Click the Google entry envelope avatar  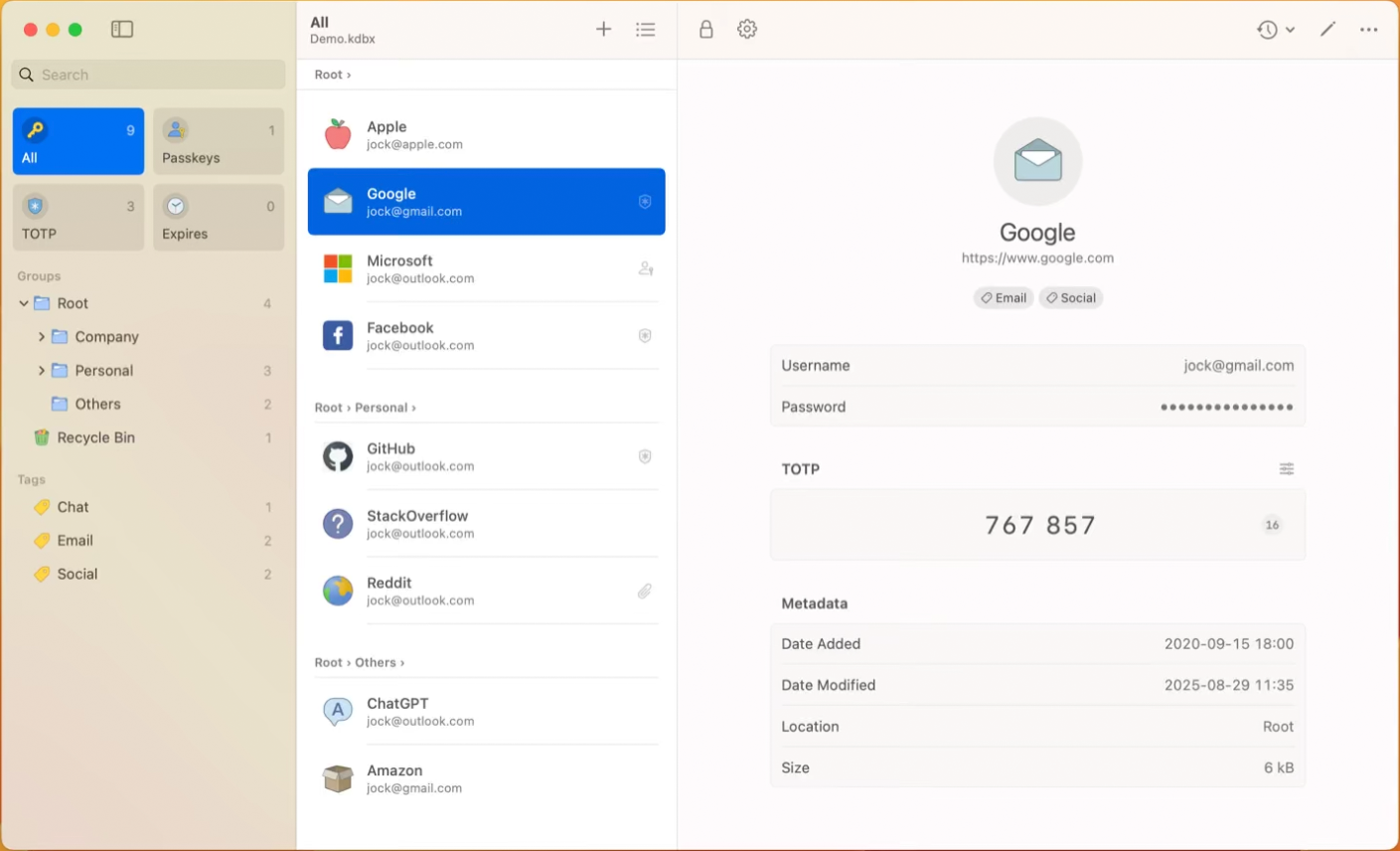click(1037, 161)
